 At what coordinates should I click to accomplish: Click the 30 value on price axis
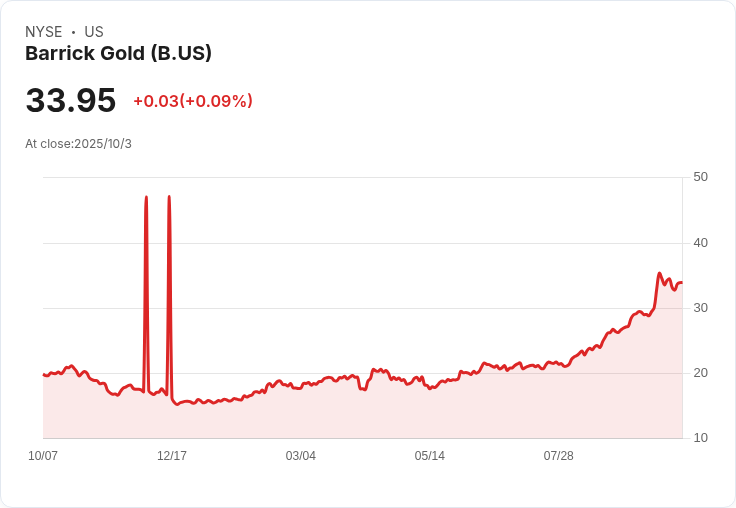click(700, 308)
